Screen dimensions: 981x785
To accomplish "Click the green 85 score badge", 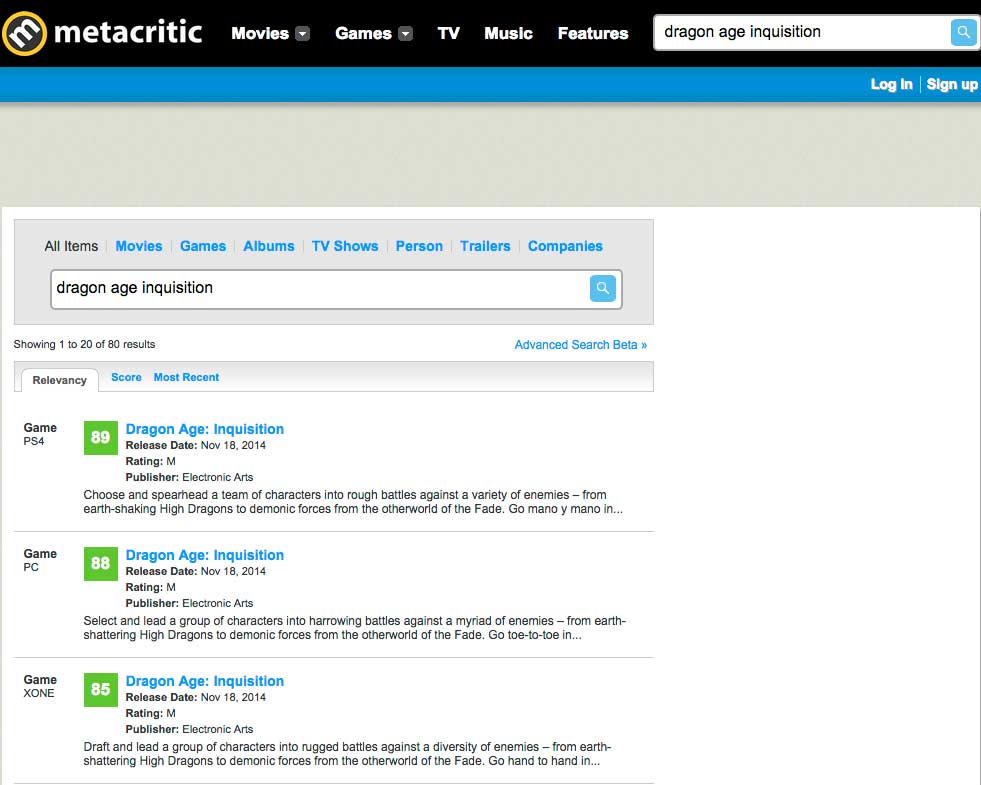I will click(101, 689).
